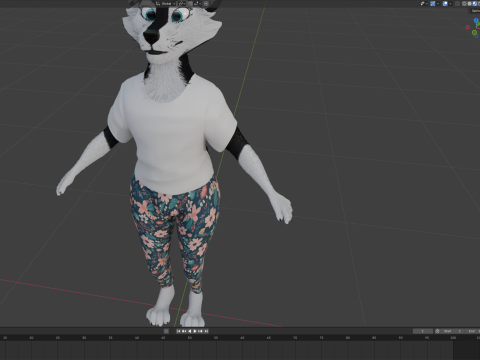The height and width of the screenshot is (360, 480).
Task: Click the red negative X axis gizmo circle
Action: pyautogui.click(x=467, y=27)
